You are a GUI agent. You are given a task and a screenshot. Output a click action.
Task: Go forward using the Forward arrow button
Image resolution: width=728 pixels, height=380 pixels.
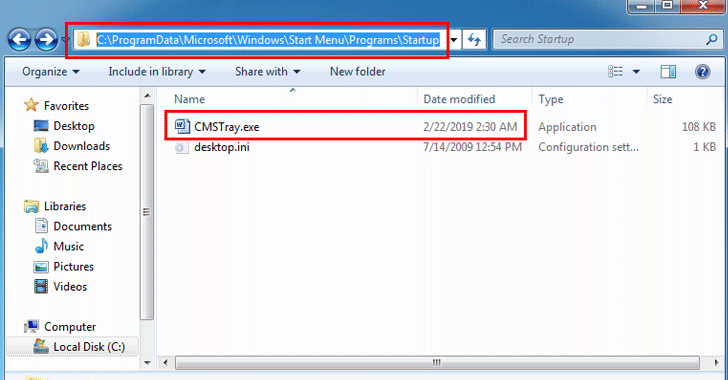pos(46,40)
